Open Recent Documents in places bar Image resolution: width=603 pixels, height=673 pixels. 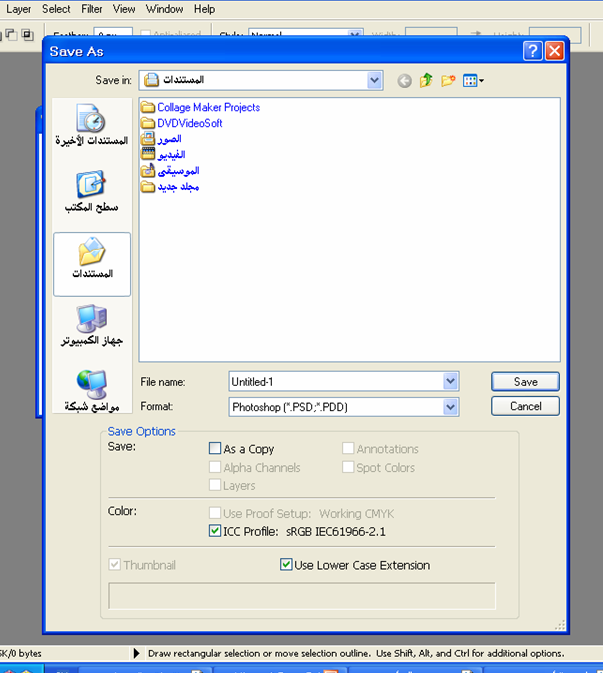[91, 127]
